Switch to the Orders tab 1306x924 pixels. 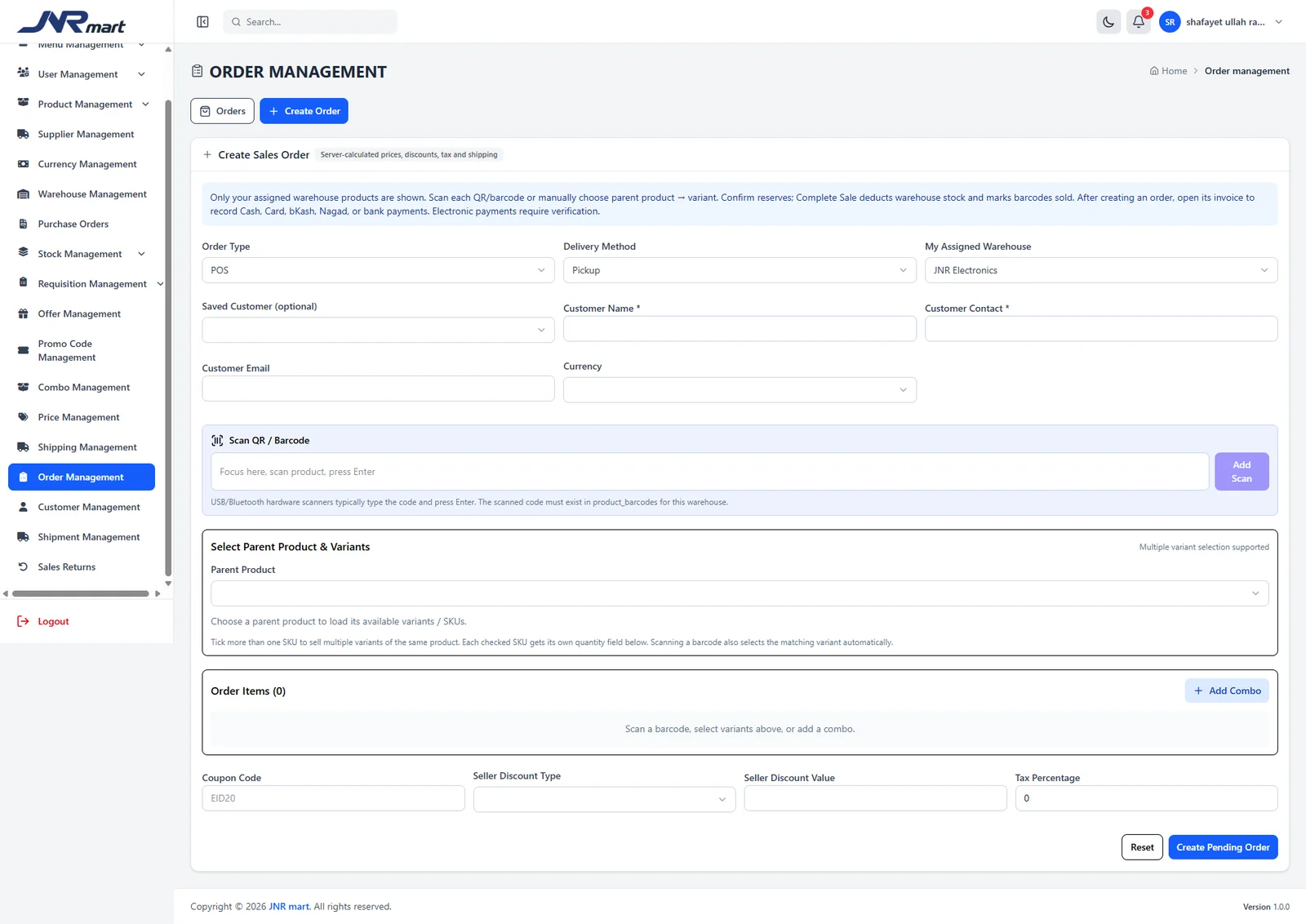[222, 111]
